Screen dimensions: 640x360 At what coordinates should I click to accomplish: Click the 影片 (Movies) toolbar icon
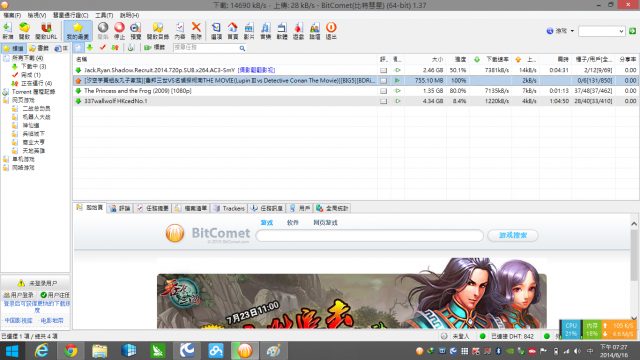click(249, 31)
